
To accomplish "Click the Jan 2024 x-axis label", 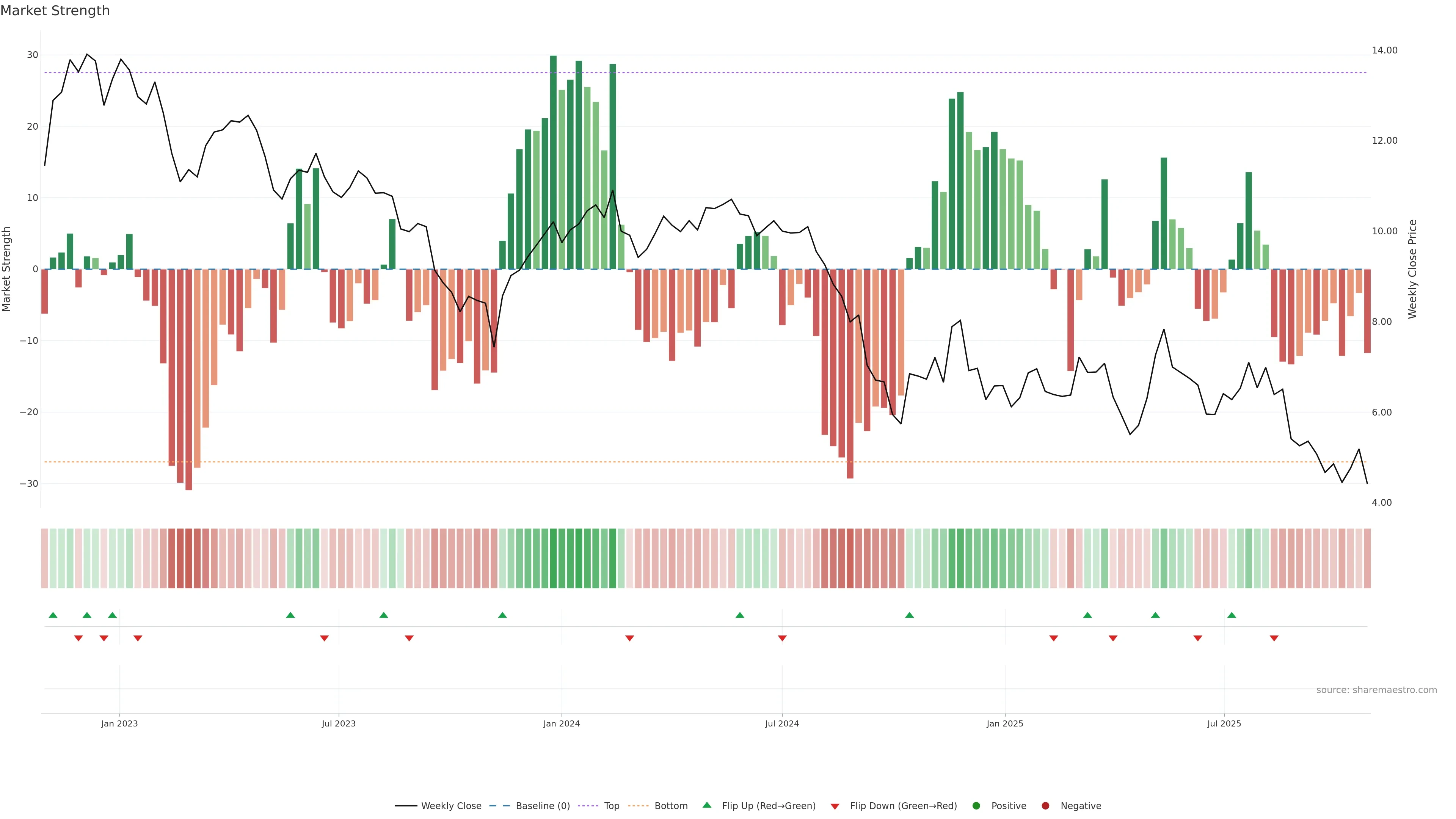I will point(561,723).
